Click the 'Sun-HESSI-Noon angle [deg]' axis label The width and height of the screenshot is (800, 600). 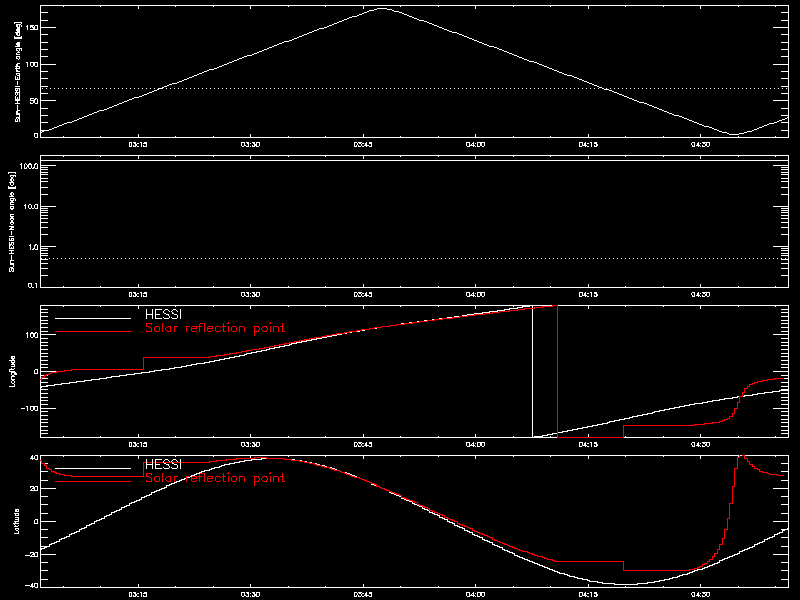12,221
